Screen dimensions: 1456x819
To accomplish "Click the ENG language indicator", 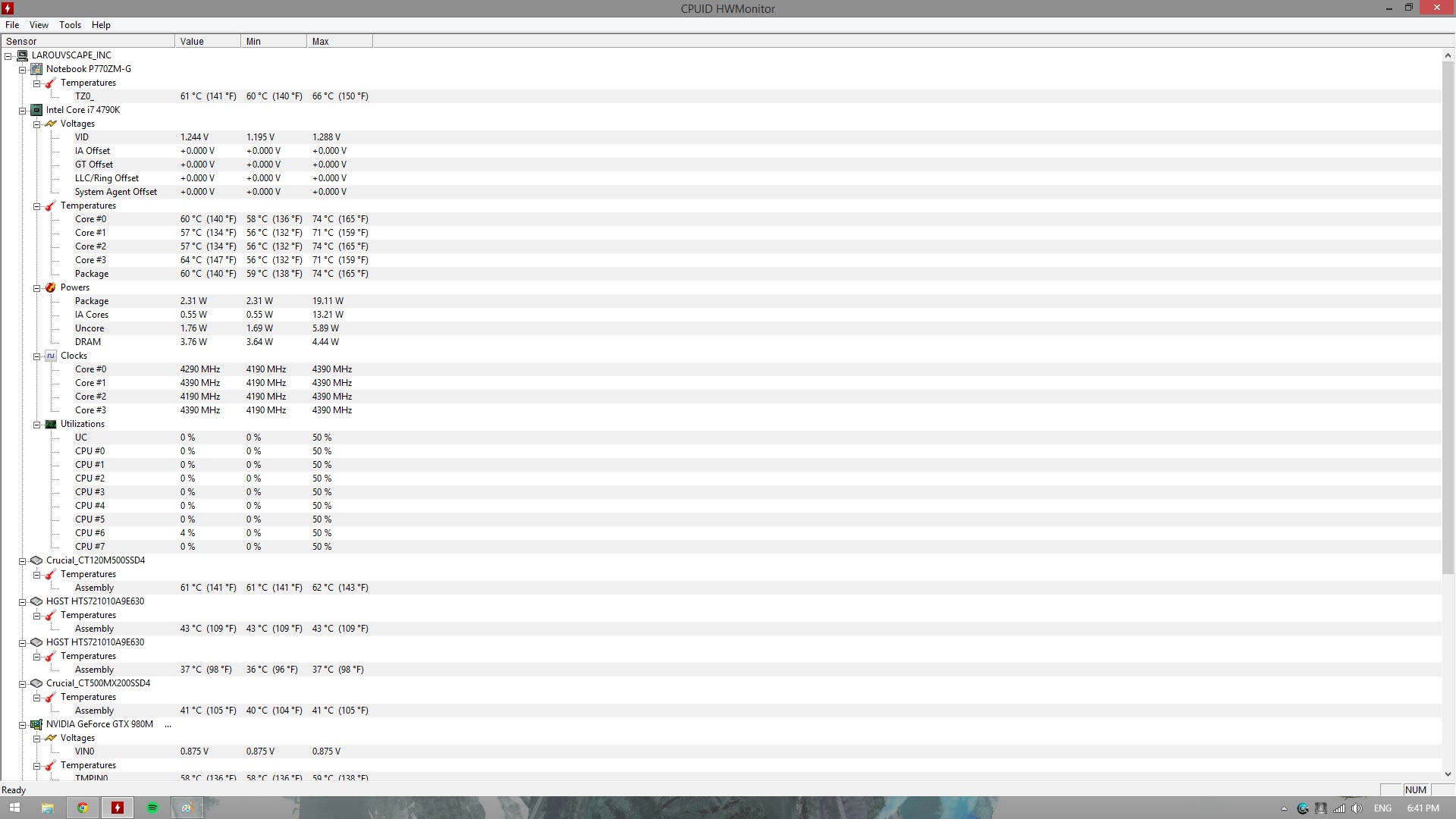I will 1382,808.
